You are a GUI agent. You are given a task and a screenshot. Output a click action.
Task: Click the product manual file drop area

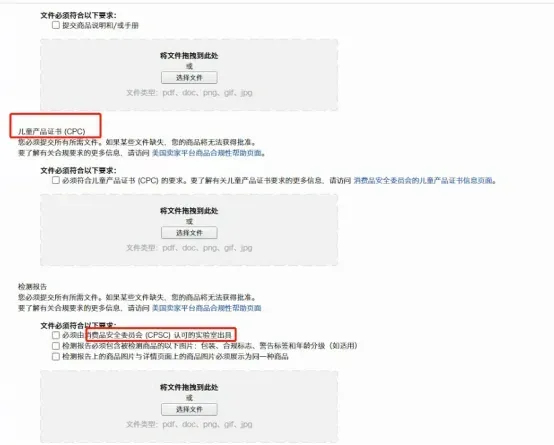pos(189,75)
